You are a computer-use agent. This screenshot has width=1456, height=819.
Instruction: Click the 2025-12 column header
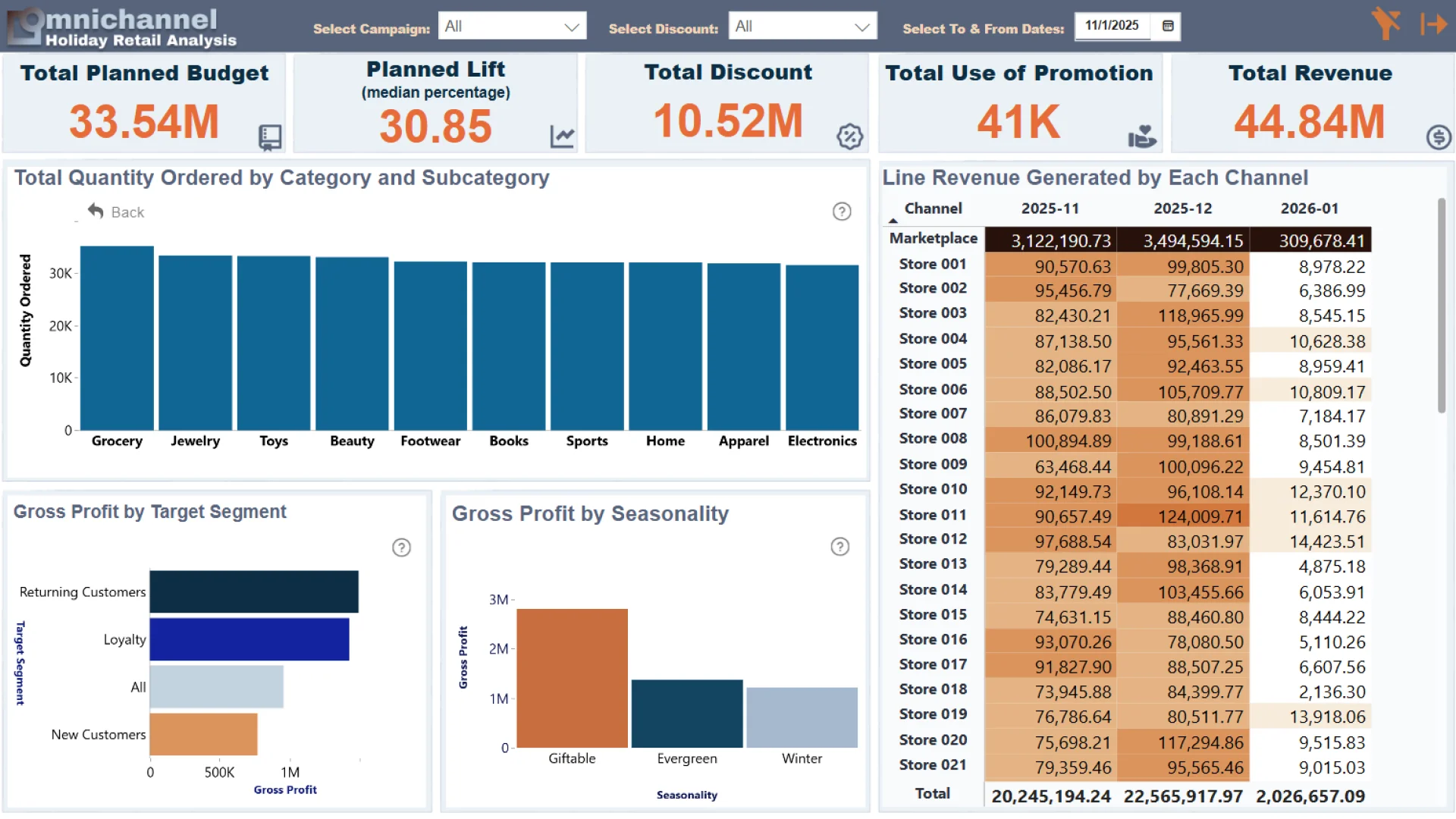click(x=1182, y=209)
